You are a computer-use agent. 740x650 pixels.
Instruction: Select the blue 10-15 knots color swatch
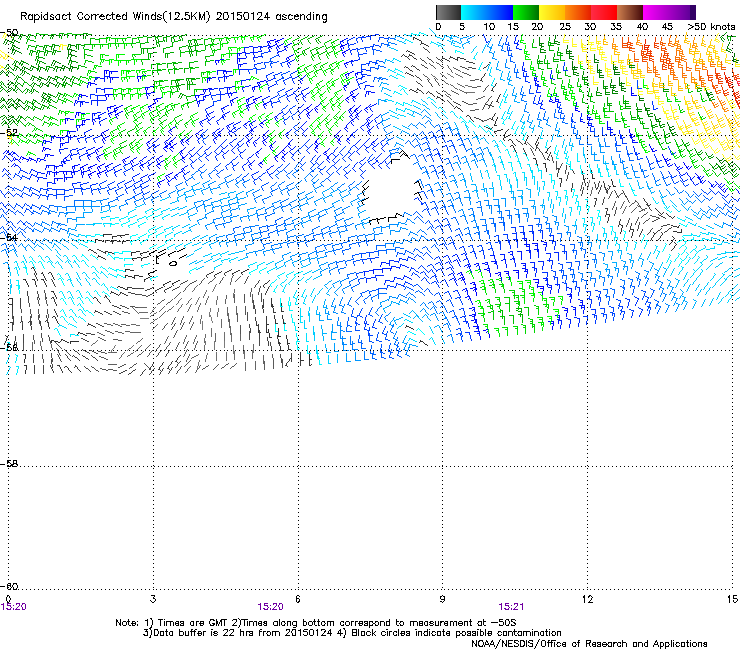[500, 12]
